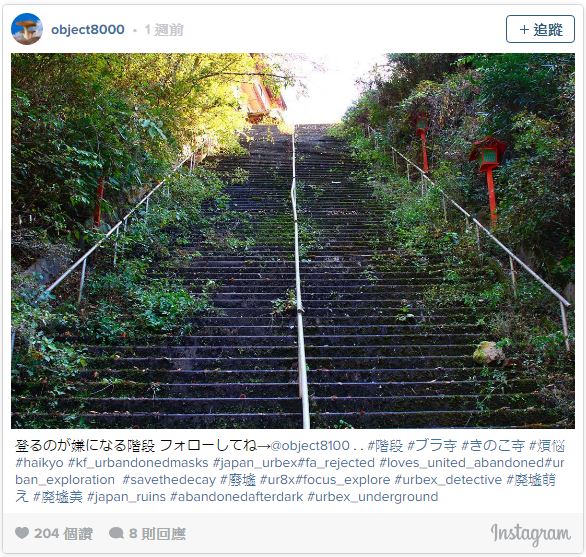Viewport: 586px width, 557px height.
Task: Click the 1 週前 post timestamp
Action: click(x=164, y=30)
